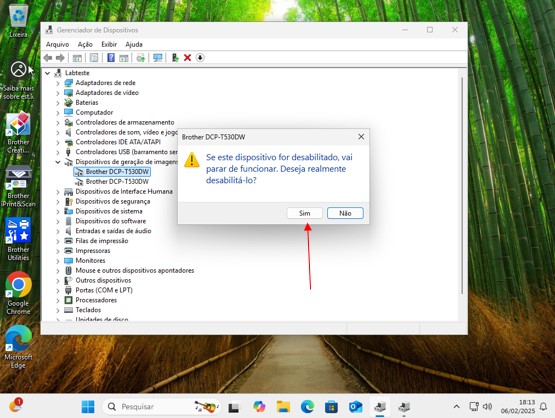Cancel with the Não button

[x=345, y=213]
